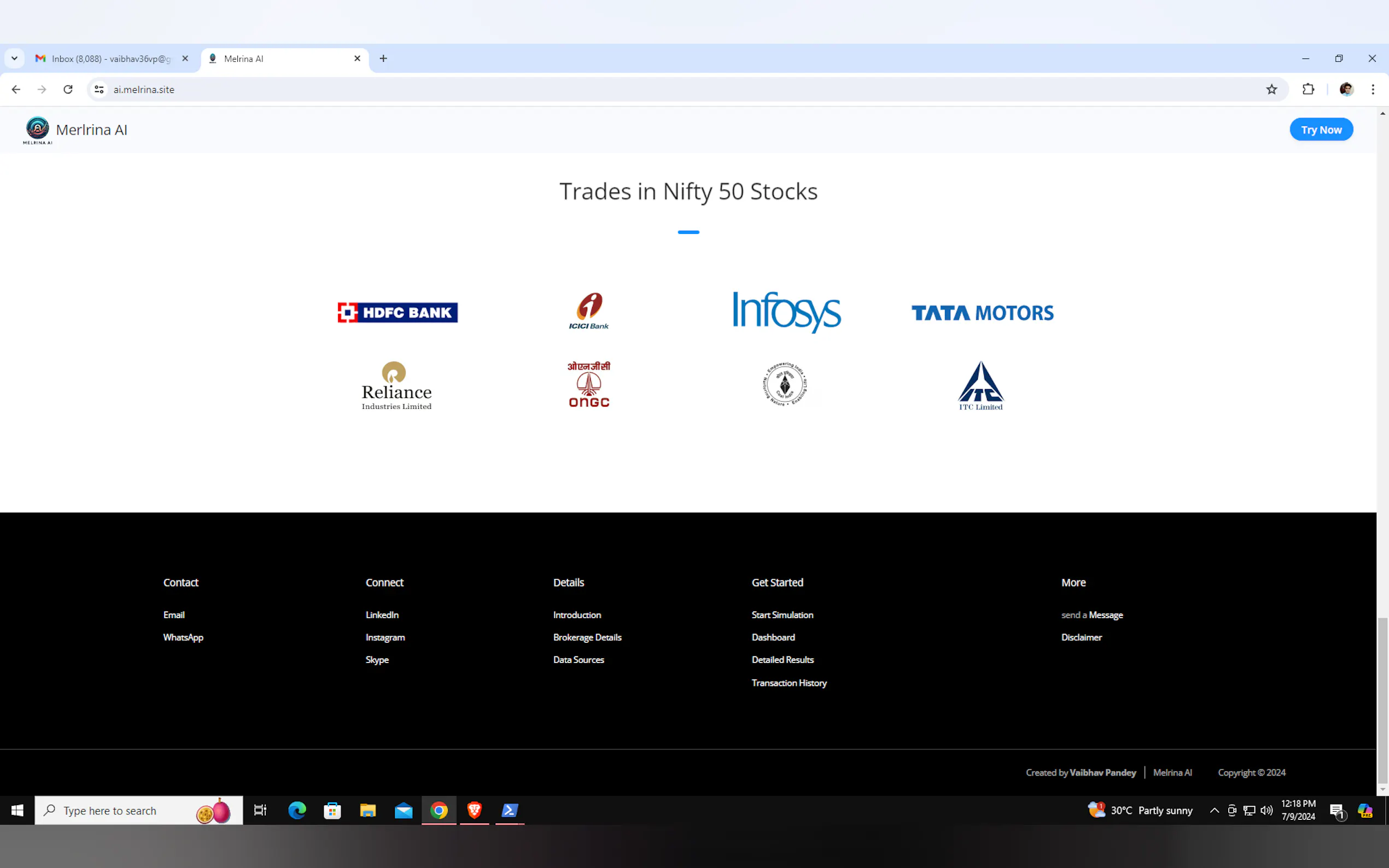This screenshot has width=1389, height=868.
Task: Show hidden system tray icons chevron
Action: point(1214,810)
